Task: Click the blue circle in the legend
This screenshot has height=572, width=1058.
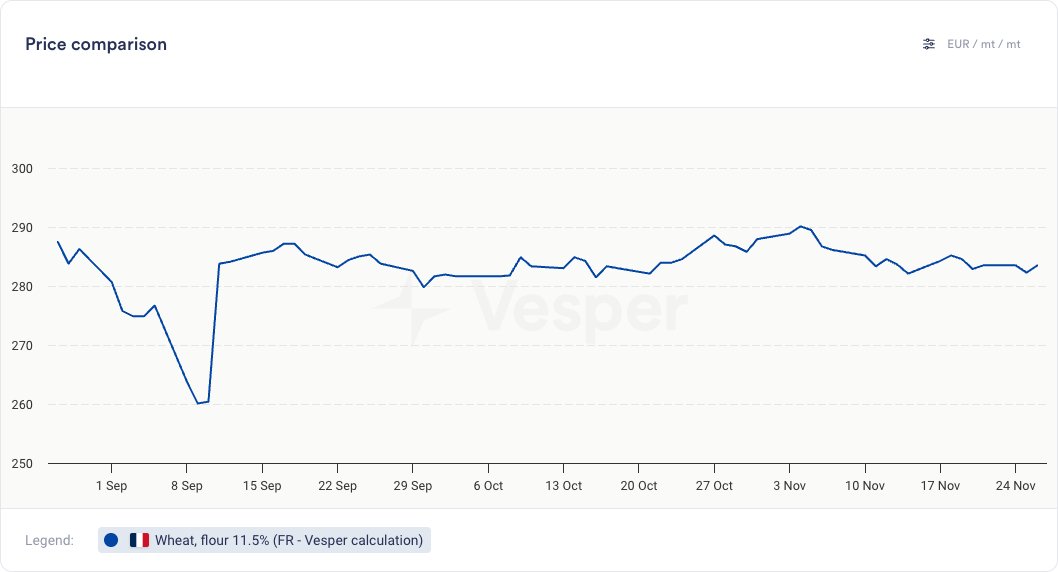Action: 111,540
